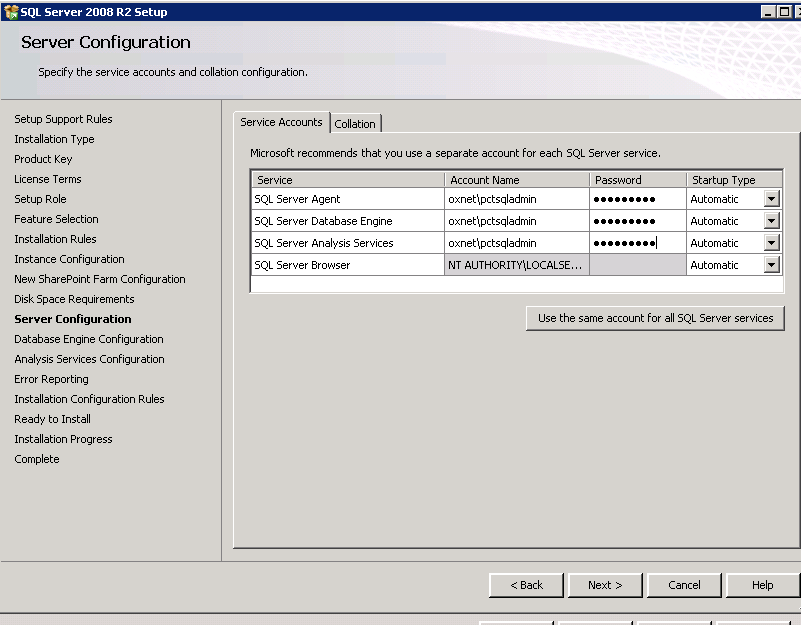This screenshot has width=801, height=625.
Task: Select SQL Server Browser account name cell
Action: (x=516, y=265)
